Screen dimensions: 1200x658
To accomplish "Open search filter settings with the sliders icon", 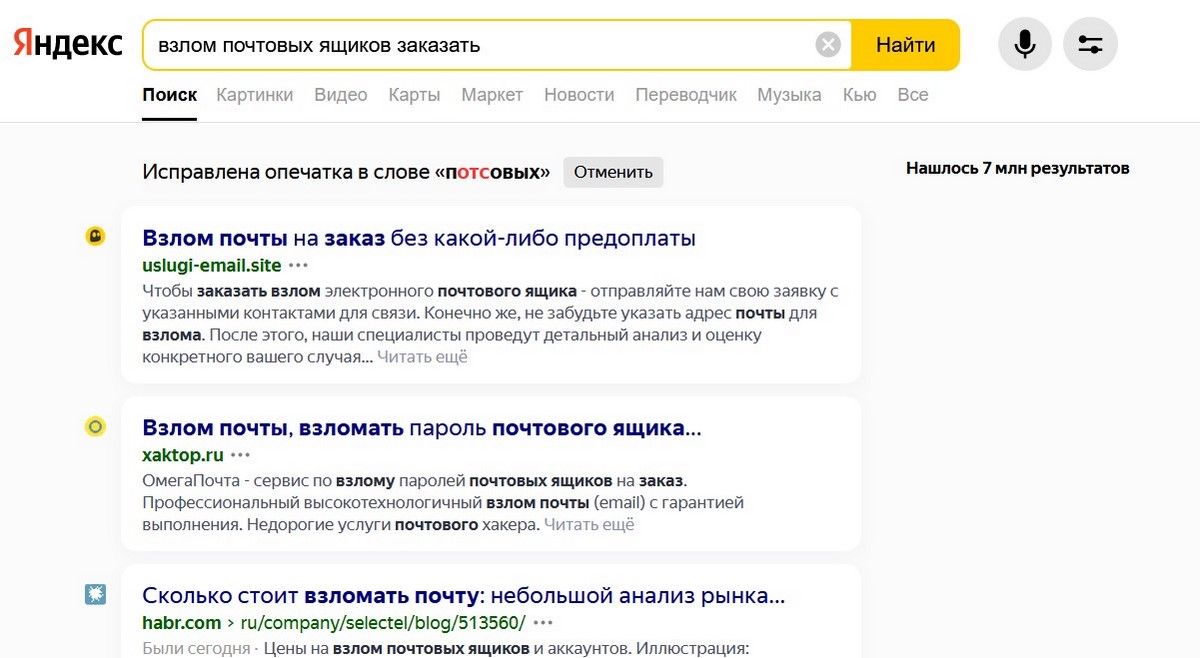I will (1090, 43).
